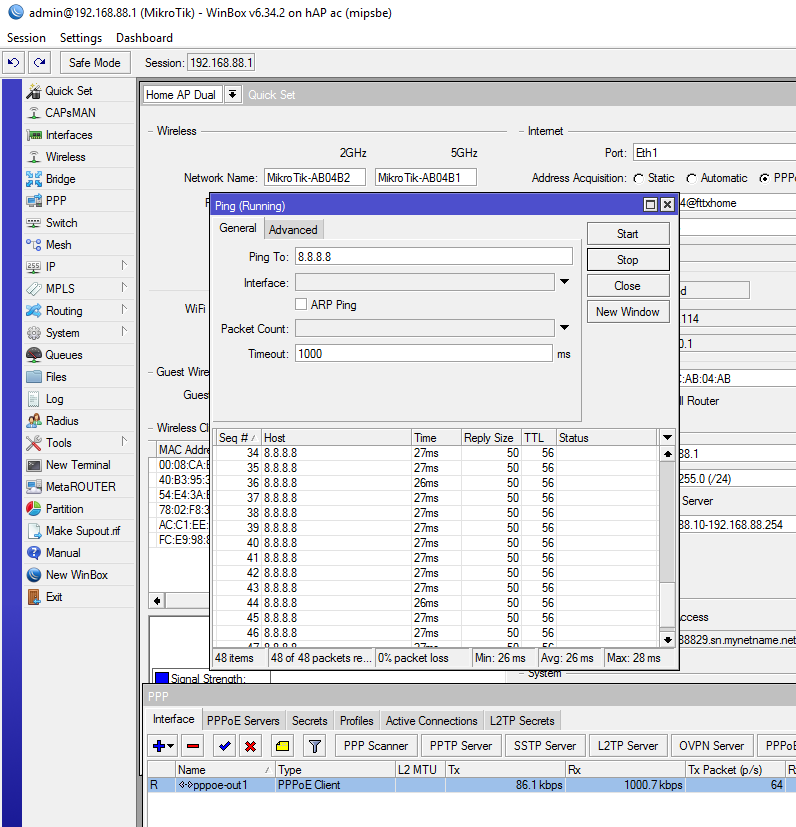Expand the Packet Count dropdown arrow
This screenshot has width=796, height=827.
[x=564, y=328]
